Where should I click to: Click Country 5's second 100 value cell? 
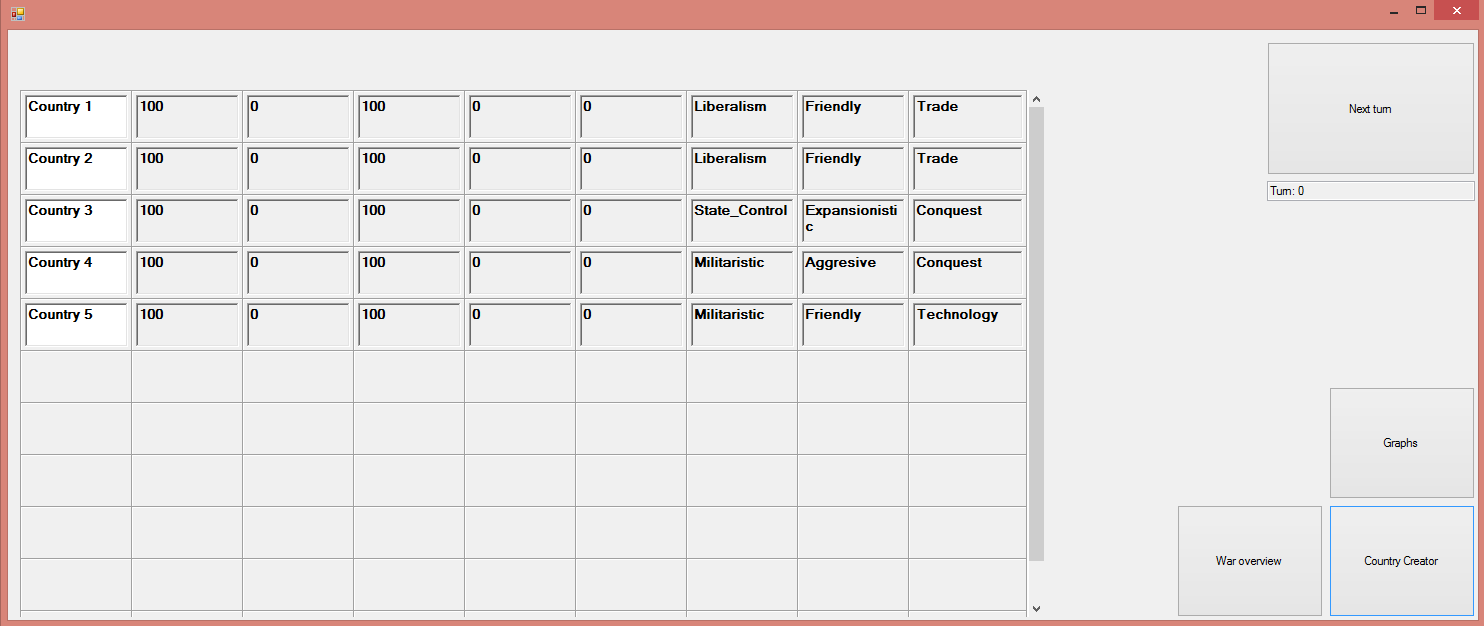[409, 324]
